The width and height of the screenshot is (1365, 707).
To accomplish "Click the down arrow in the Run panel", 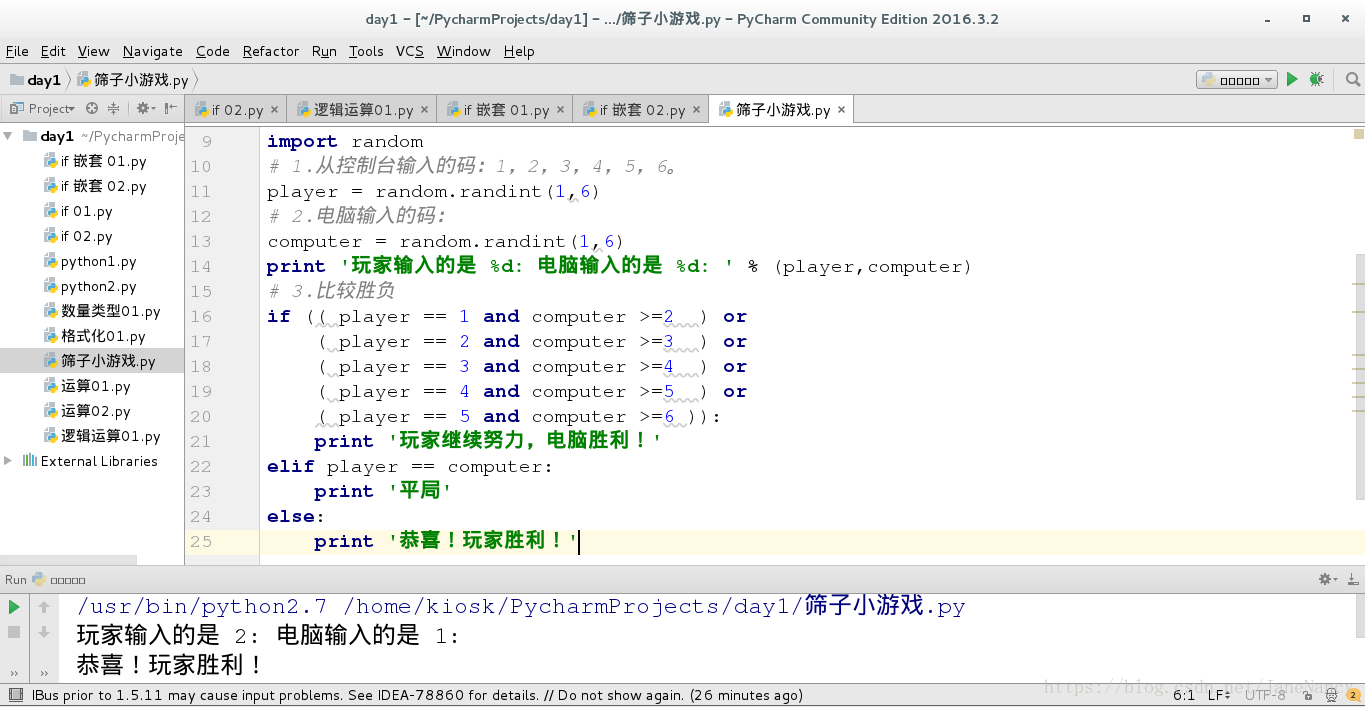I will coord(44,632).
